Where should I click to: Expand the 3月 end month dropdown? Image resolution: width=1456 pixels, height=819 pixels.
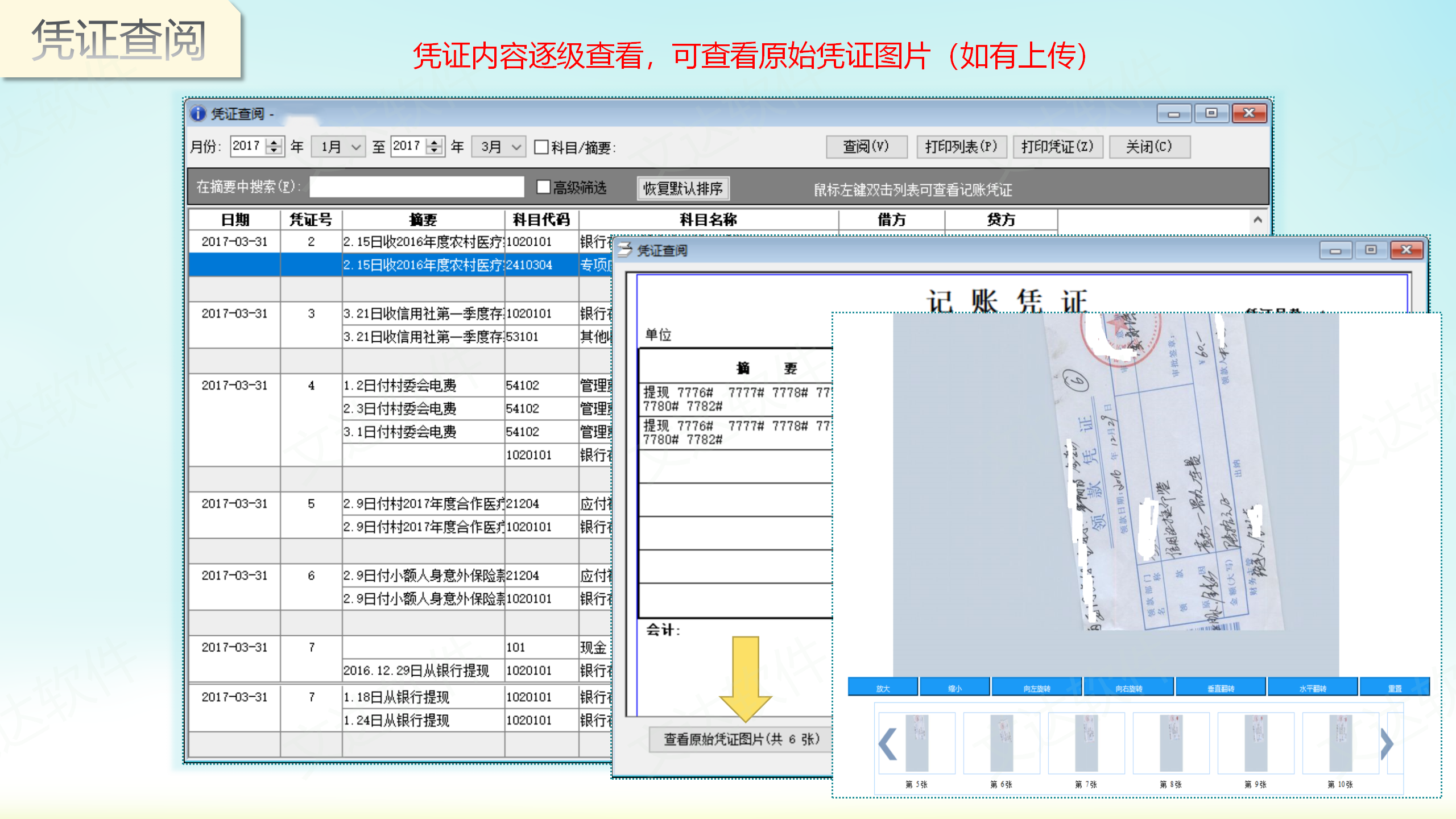coord(516,147)
